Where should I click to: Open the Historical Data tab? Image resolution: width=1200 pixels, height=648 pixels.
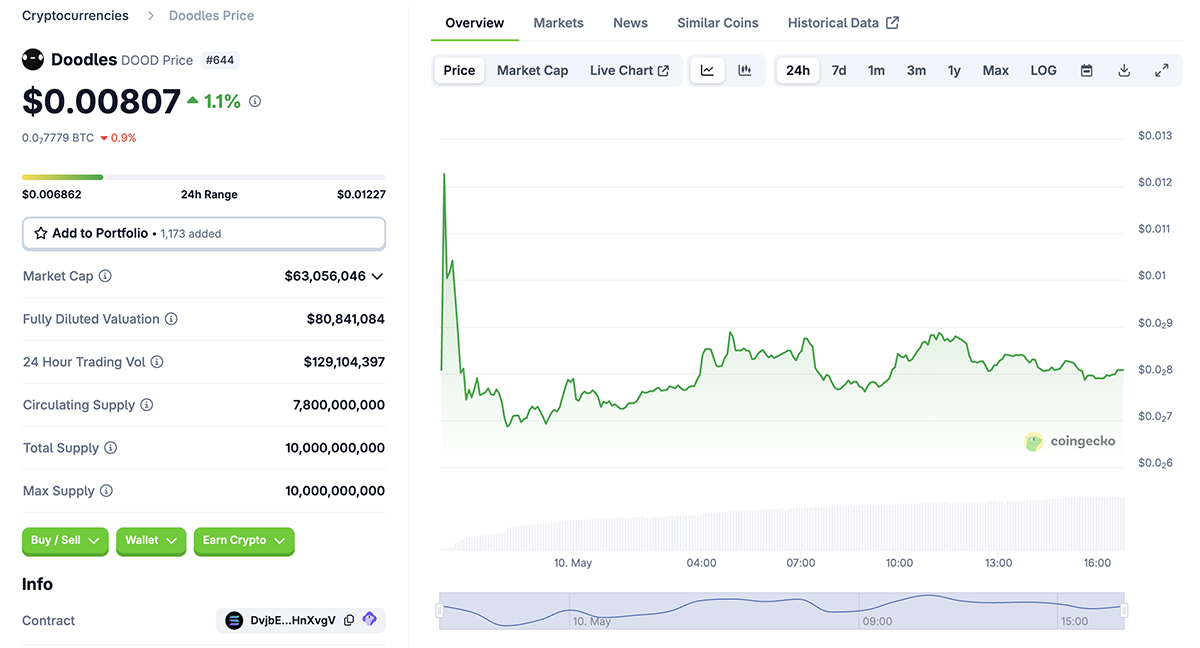[x=843, y=22]
